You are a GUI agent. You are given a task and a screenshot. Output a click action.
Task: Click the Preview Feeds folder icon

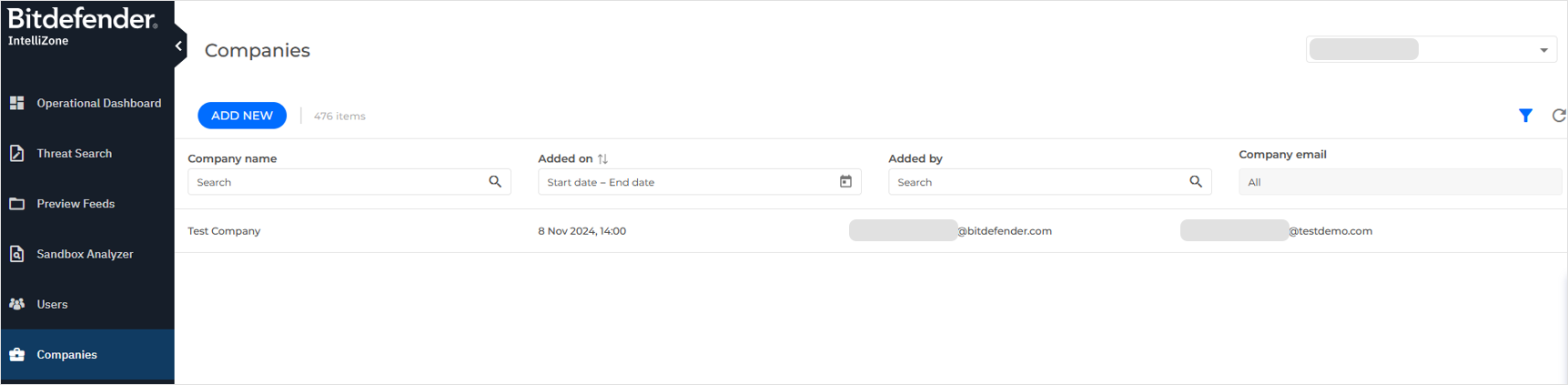click(17, 204)
